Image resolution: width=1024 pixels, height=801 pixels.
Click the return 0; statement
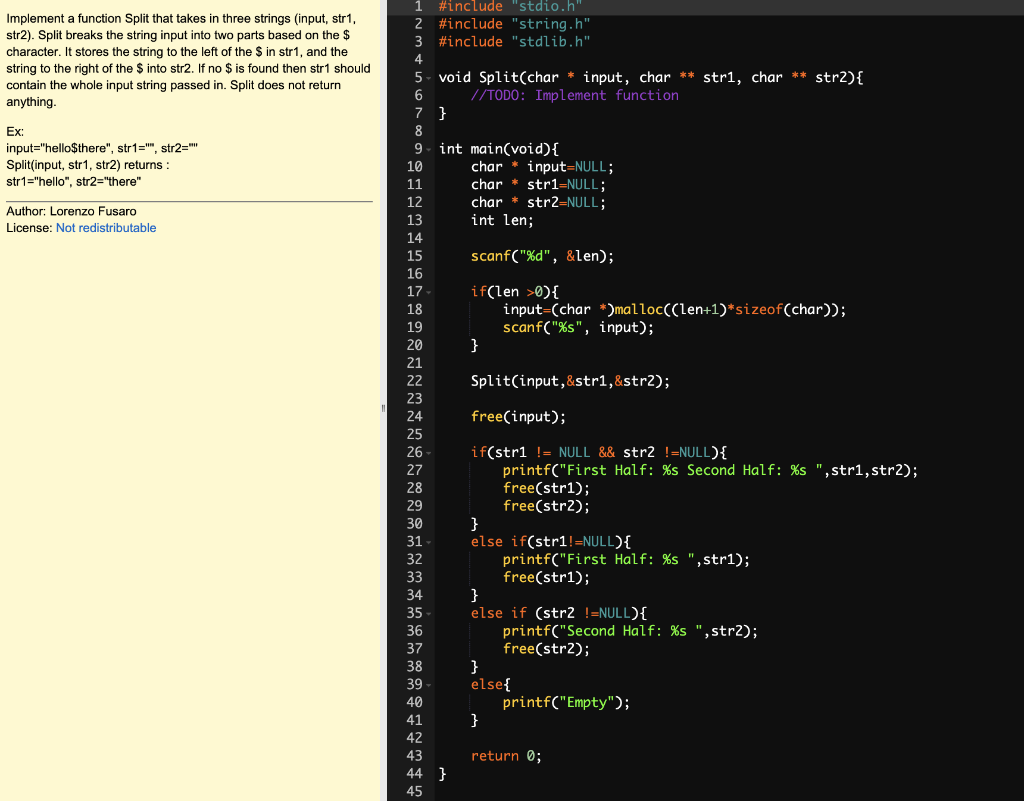click(x=506, y=756)
